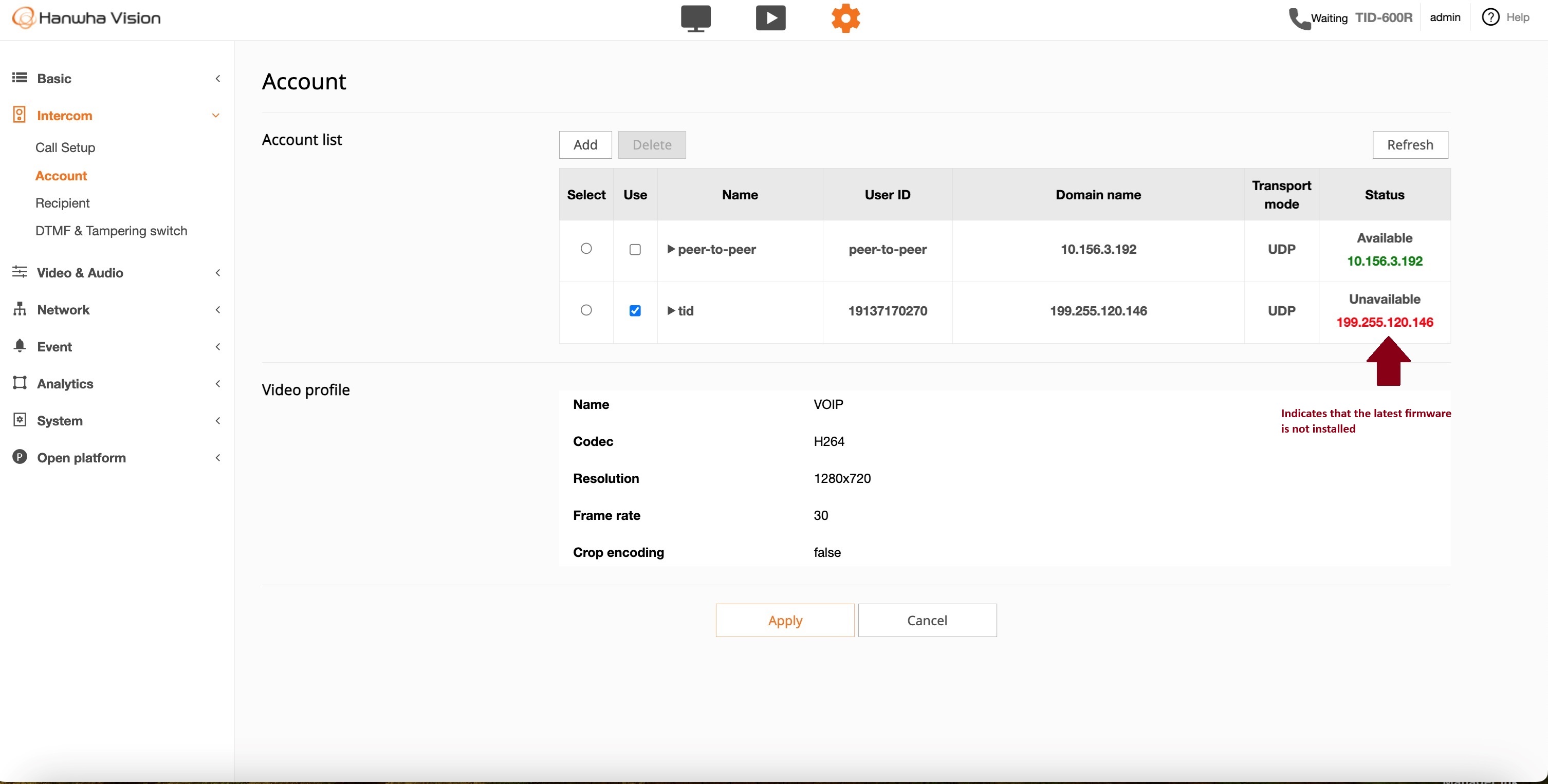Click the Unavailable status text
The height and width of the screenshot is (784, 1548).
coord(1385,298)
